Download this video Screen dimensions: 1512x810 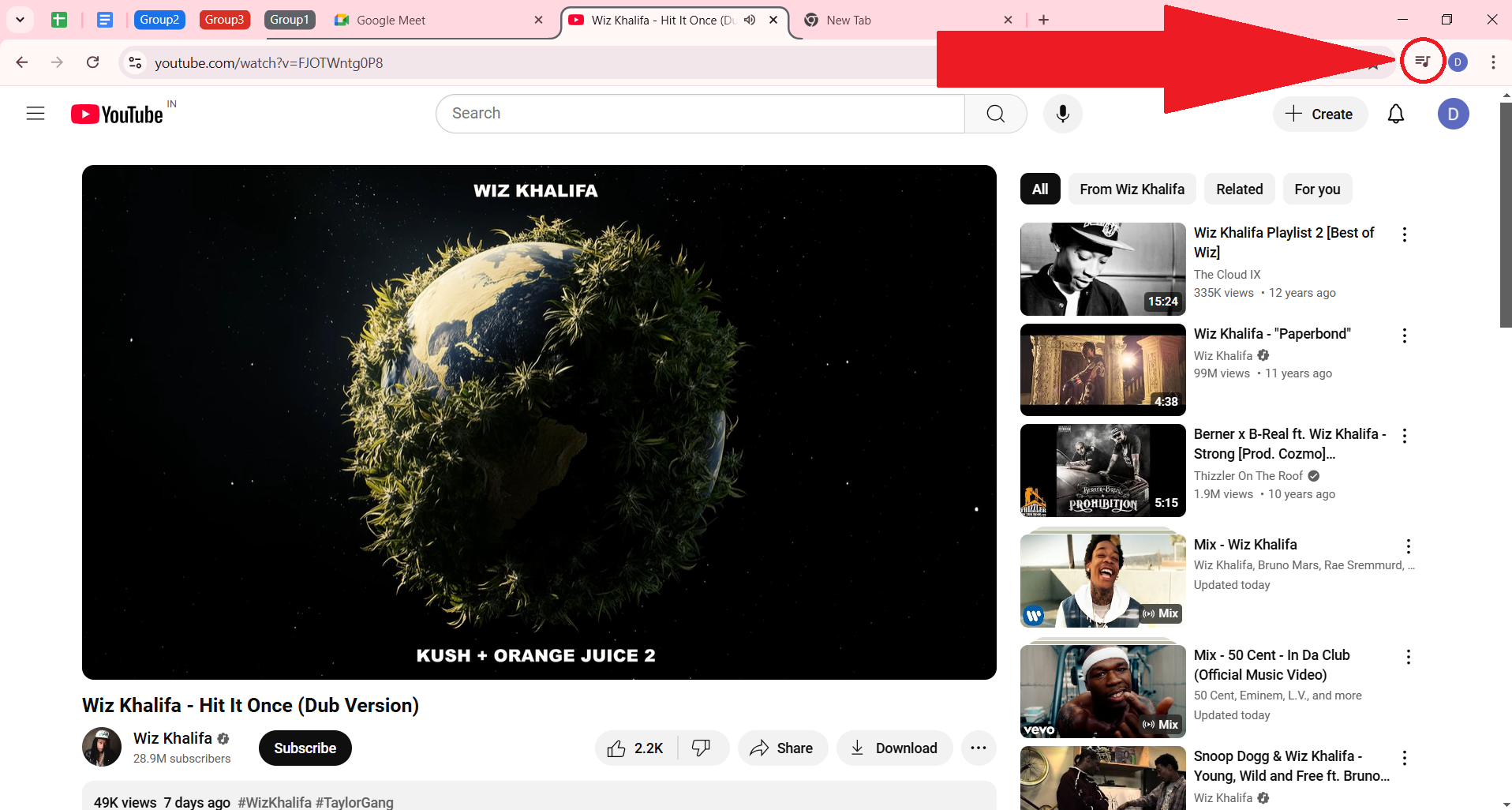tap(894, 748)
